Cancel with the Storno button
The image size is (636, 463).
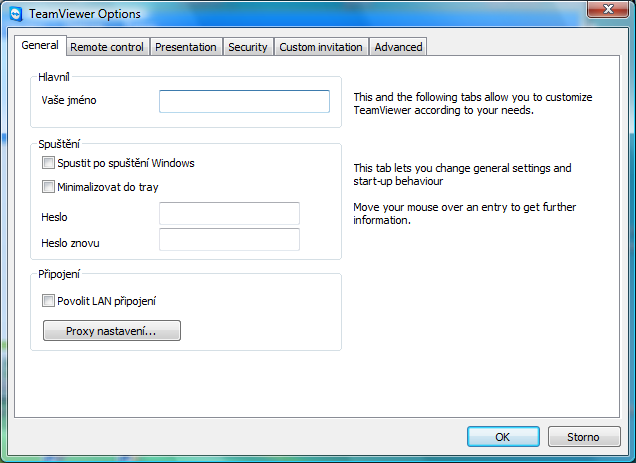584,437
